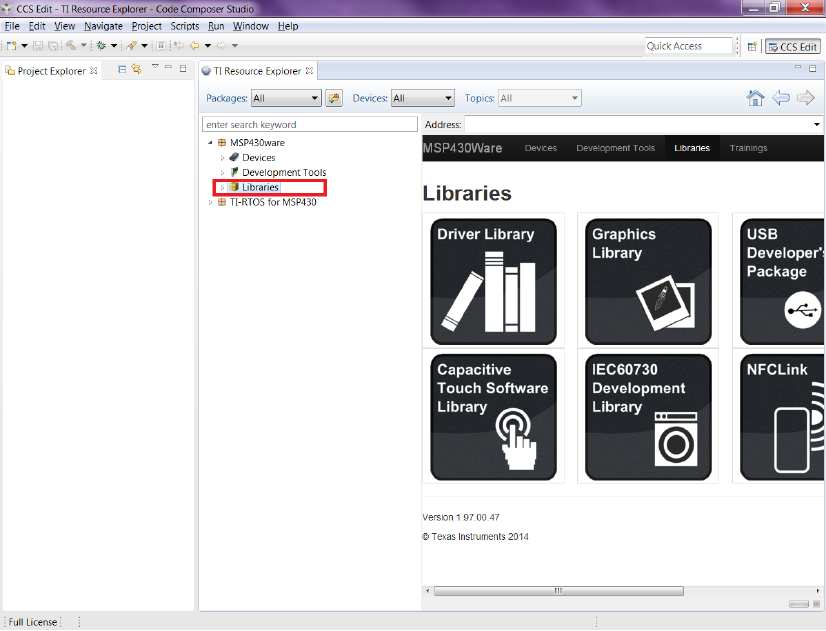
Task: Expand the Development Tools tree node
Action: click(x=222, y=172)
